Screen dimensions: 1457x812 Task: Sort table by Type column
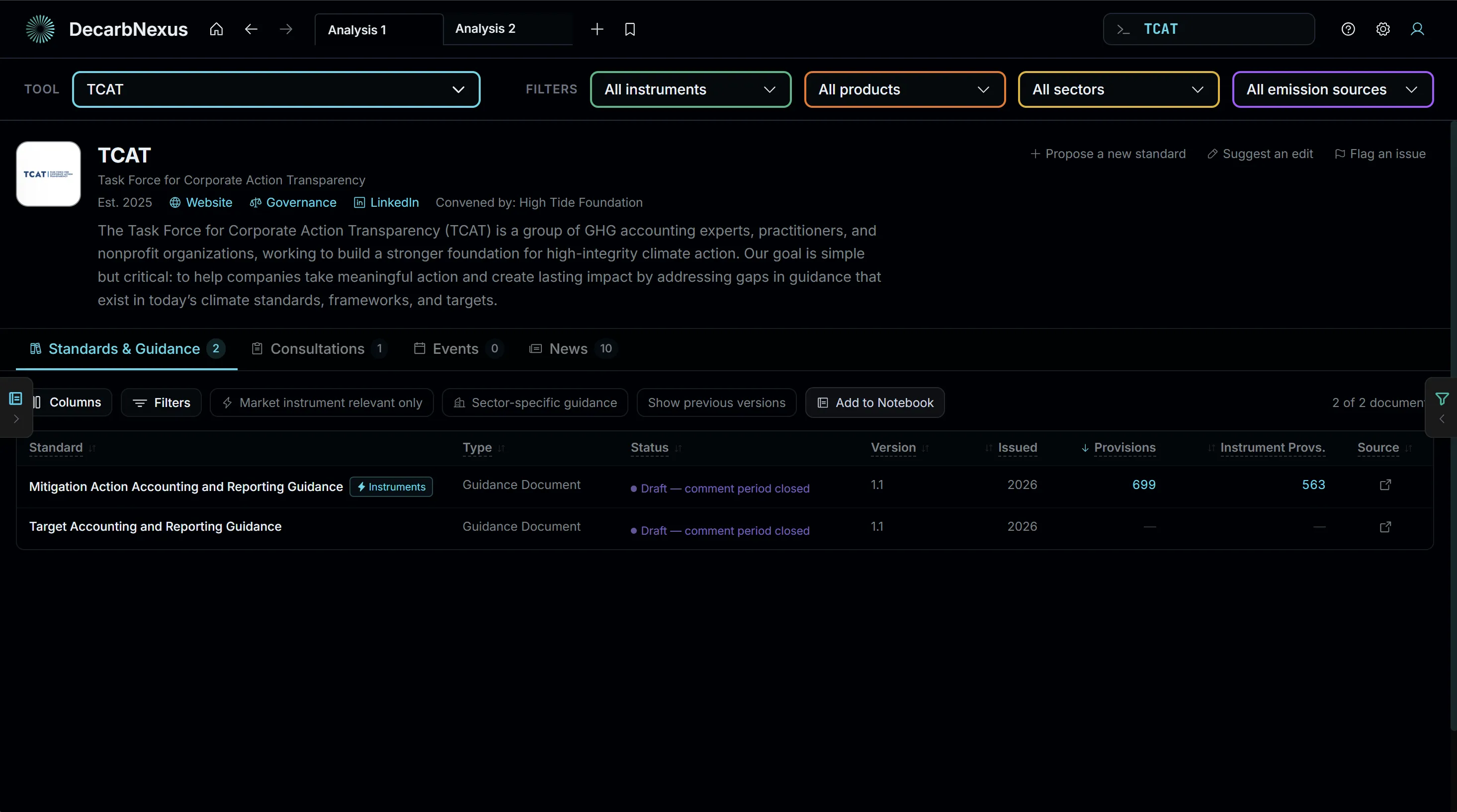tap(477, 447)
